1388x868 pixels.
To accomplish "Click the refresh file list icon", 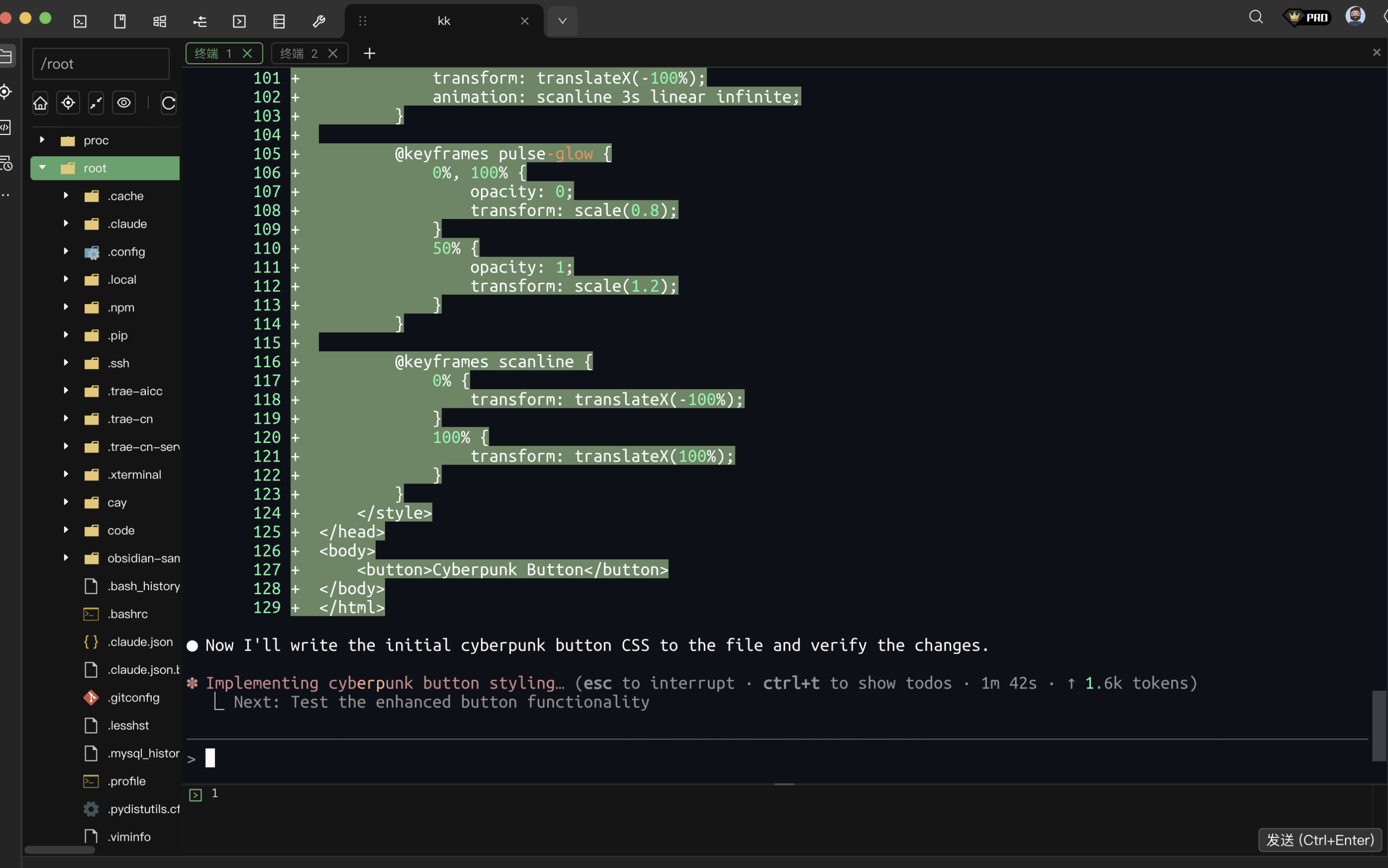I will [168, 103].
